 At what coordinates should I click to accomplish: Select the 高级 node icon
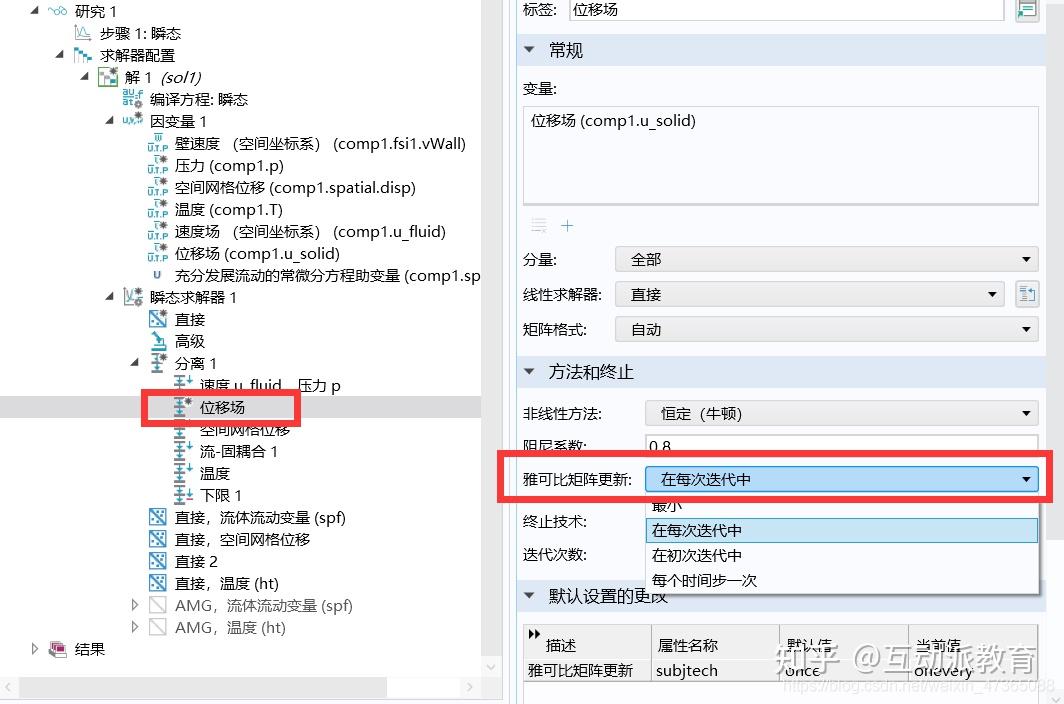157,340
